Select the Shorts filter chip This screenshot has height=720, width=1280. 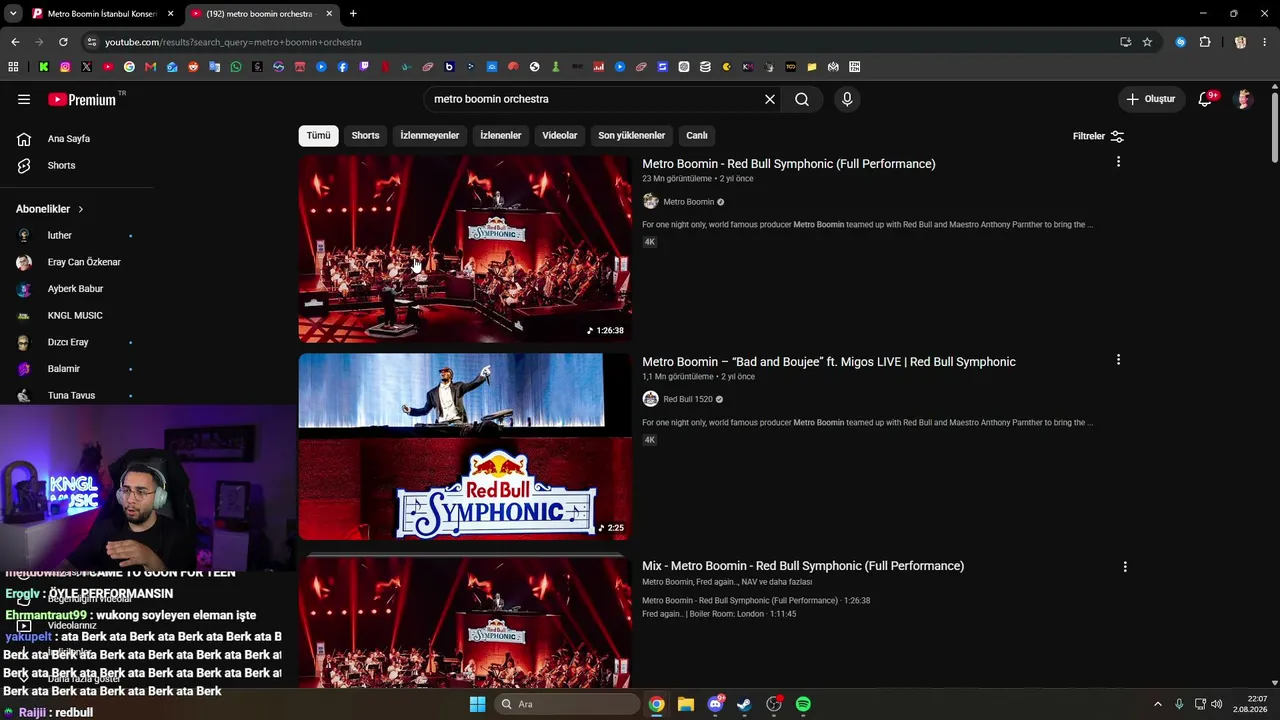[365, 135]
